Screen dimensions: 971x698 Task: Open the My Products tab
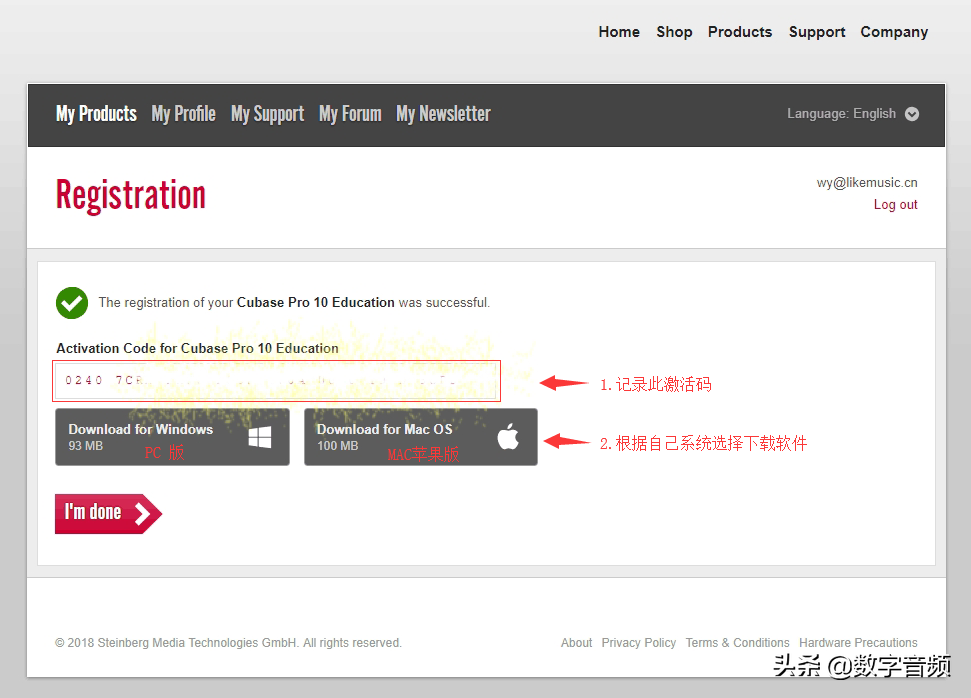(x=96, y=114)
